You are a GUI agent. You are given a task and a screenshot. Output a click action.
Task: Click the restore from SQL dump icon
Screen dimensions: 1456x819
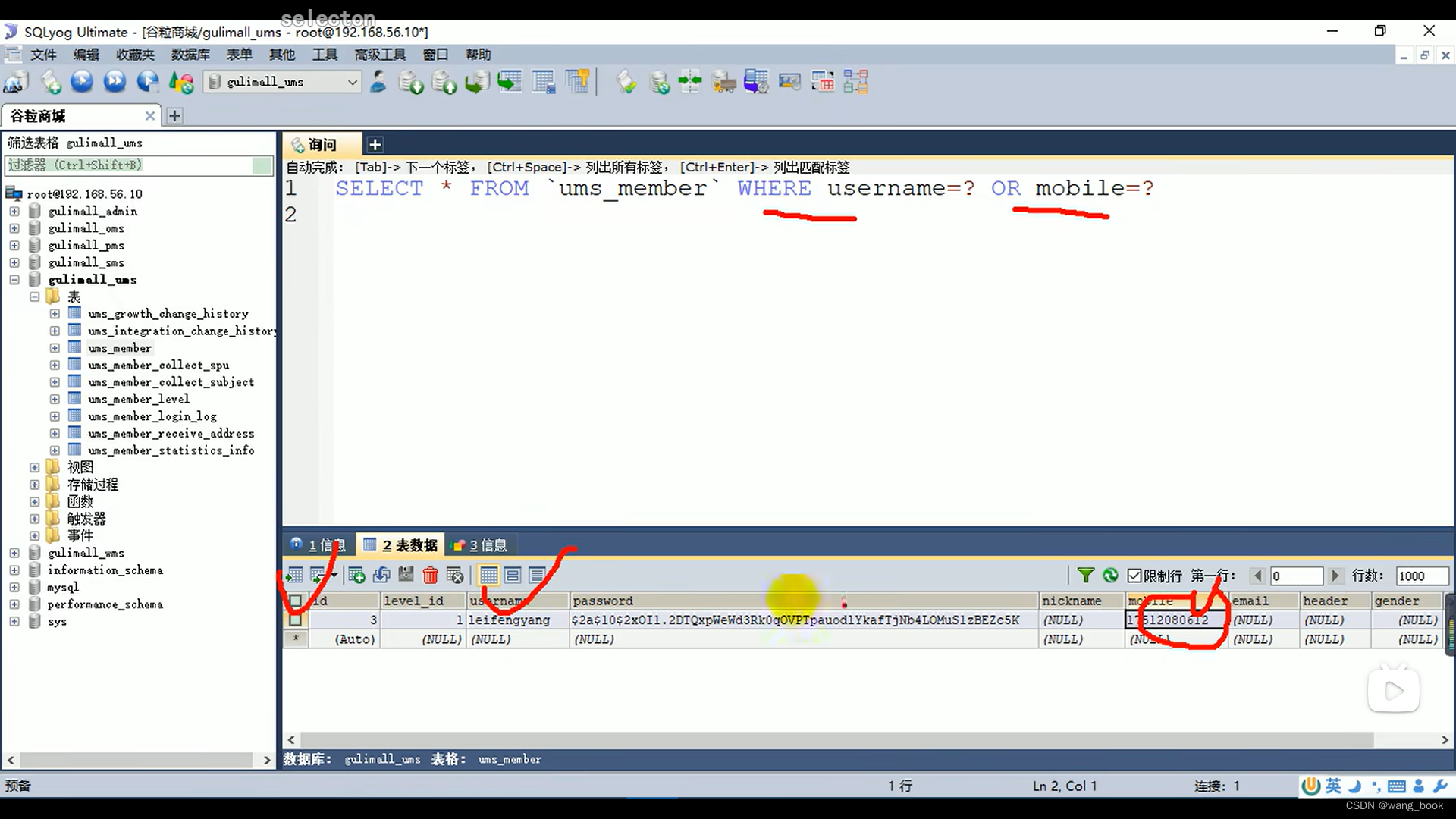[477, 82]
